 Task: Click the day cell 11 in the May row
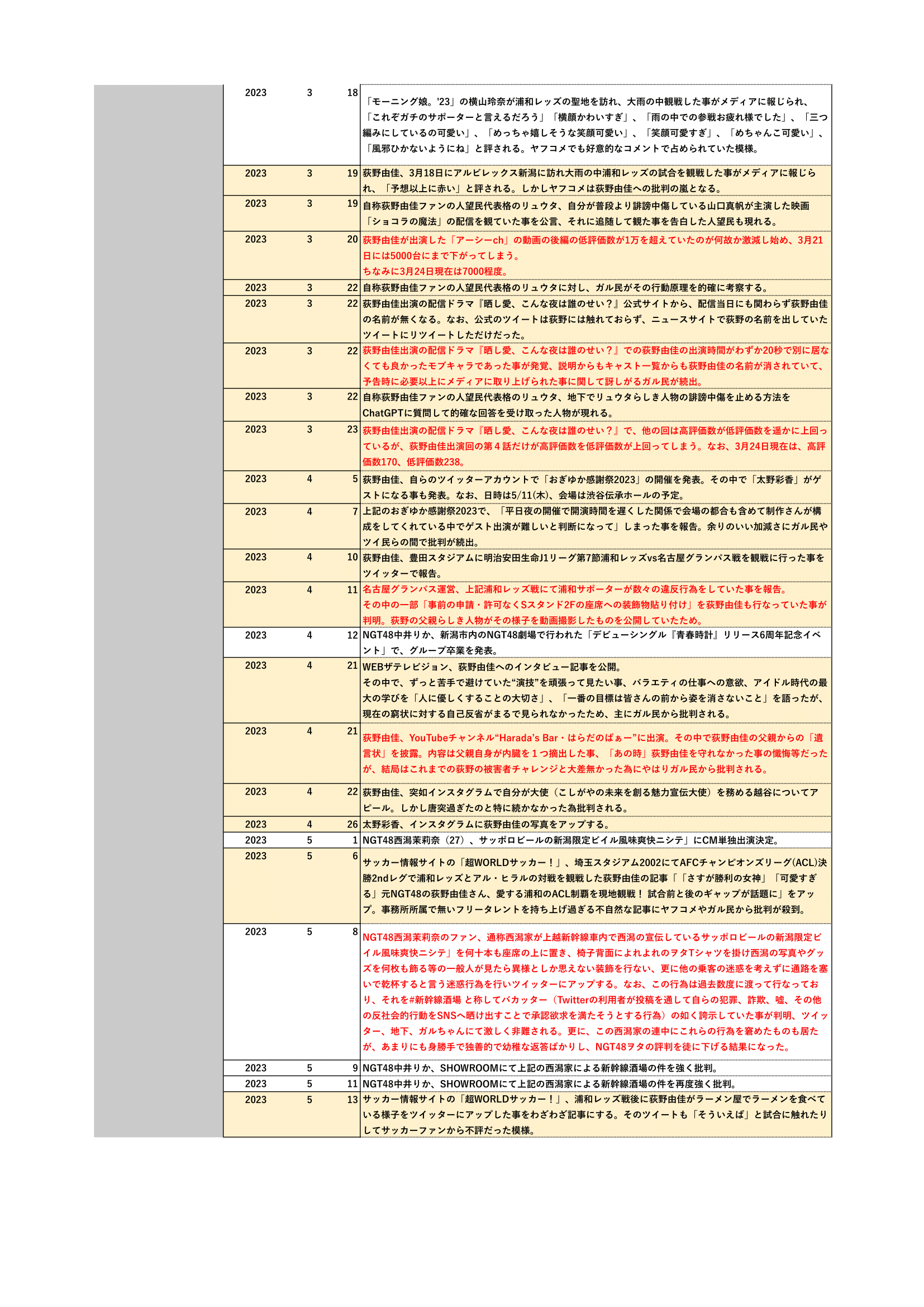352,1084
